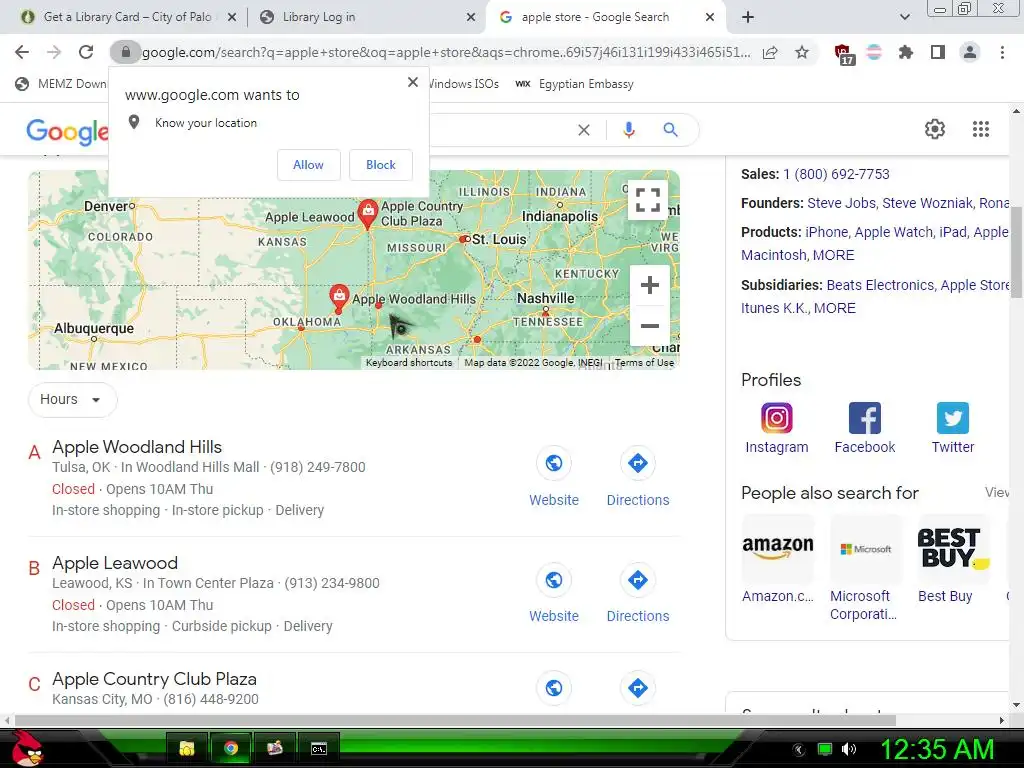Open Egyptian Embassy bookmark
Viewport: 1024px width, 768px height.
pyautogui.click(x=574, y=84)
